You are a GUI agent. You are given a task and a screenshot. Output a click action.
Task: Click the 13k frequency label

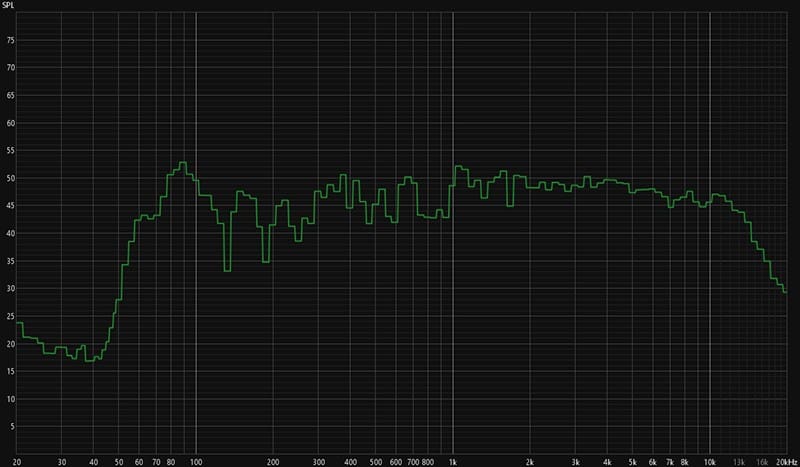[x=739, y=462]
